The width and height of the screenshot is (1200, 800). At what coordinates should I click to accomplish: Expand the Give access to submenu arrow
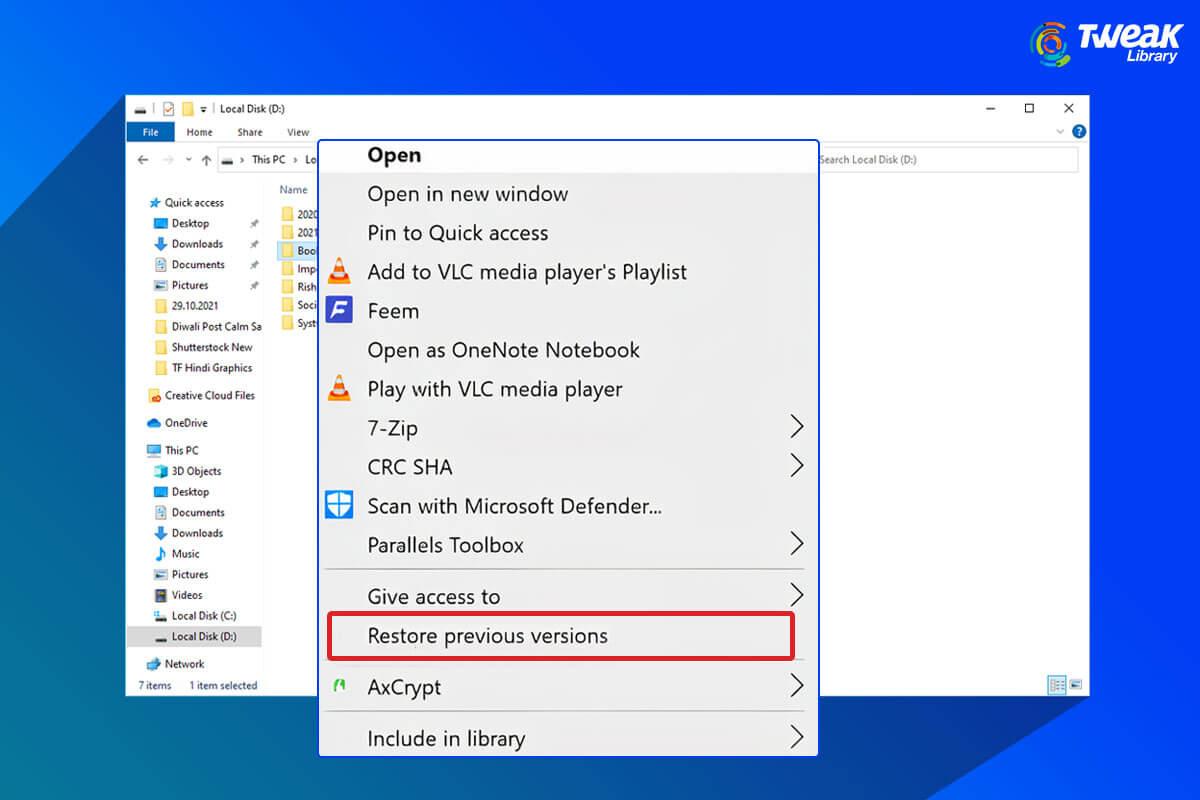[796, 596]
